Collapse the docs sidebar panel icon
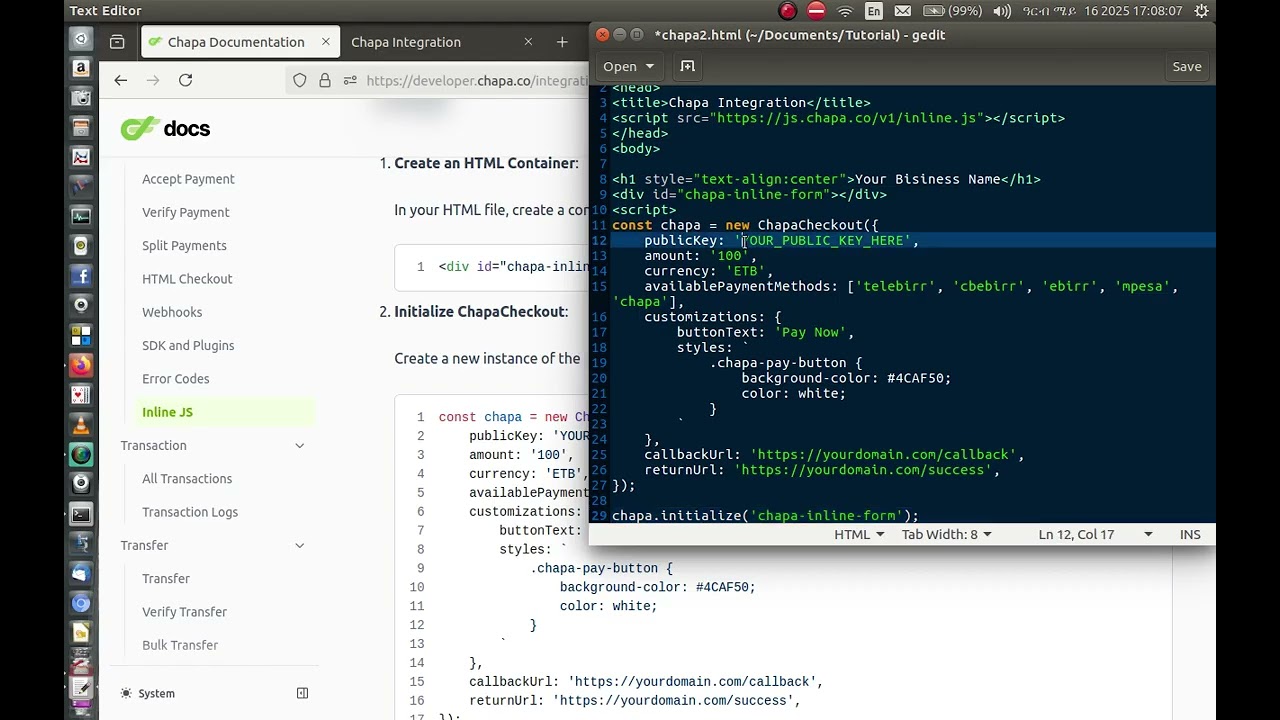Viewport: 1280px width, 720px height. click(x=302, y=693)
